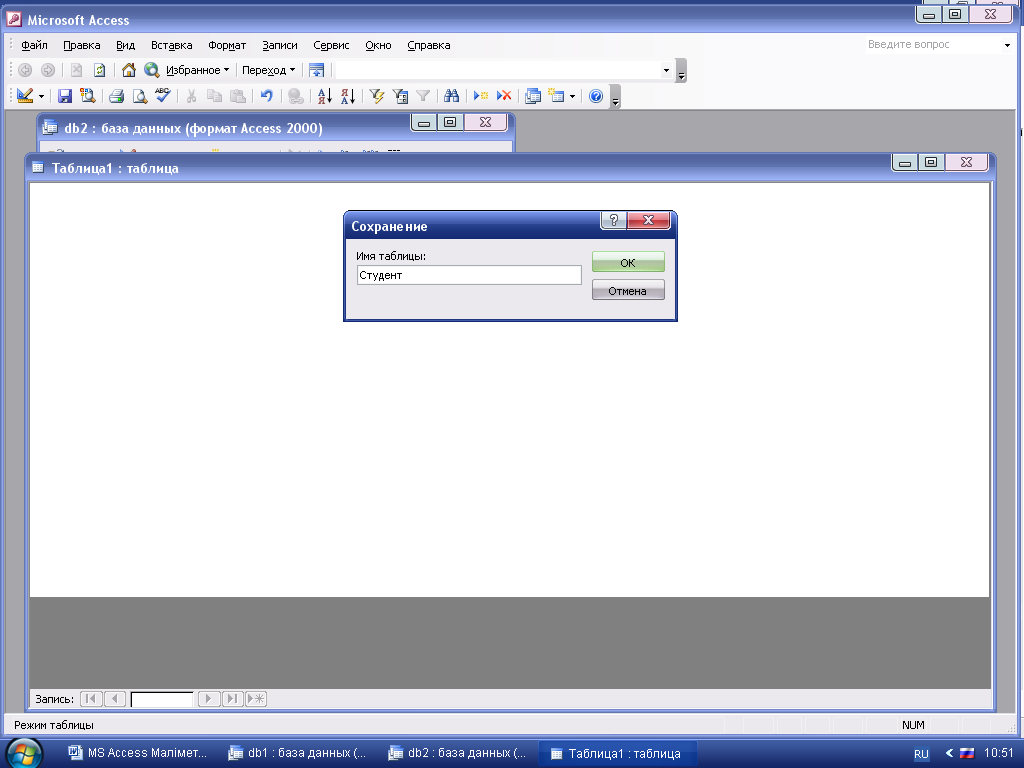Go to previous record navigation button
The width and height of the screenshot is (1024, 768).
coord(115,699)
